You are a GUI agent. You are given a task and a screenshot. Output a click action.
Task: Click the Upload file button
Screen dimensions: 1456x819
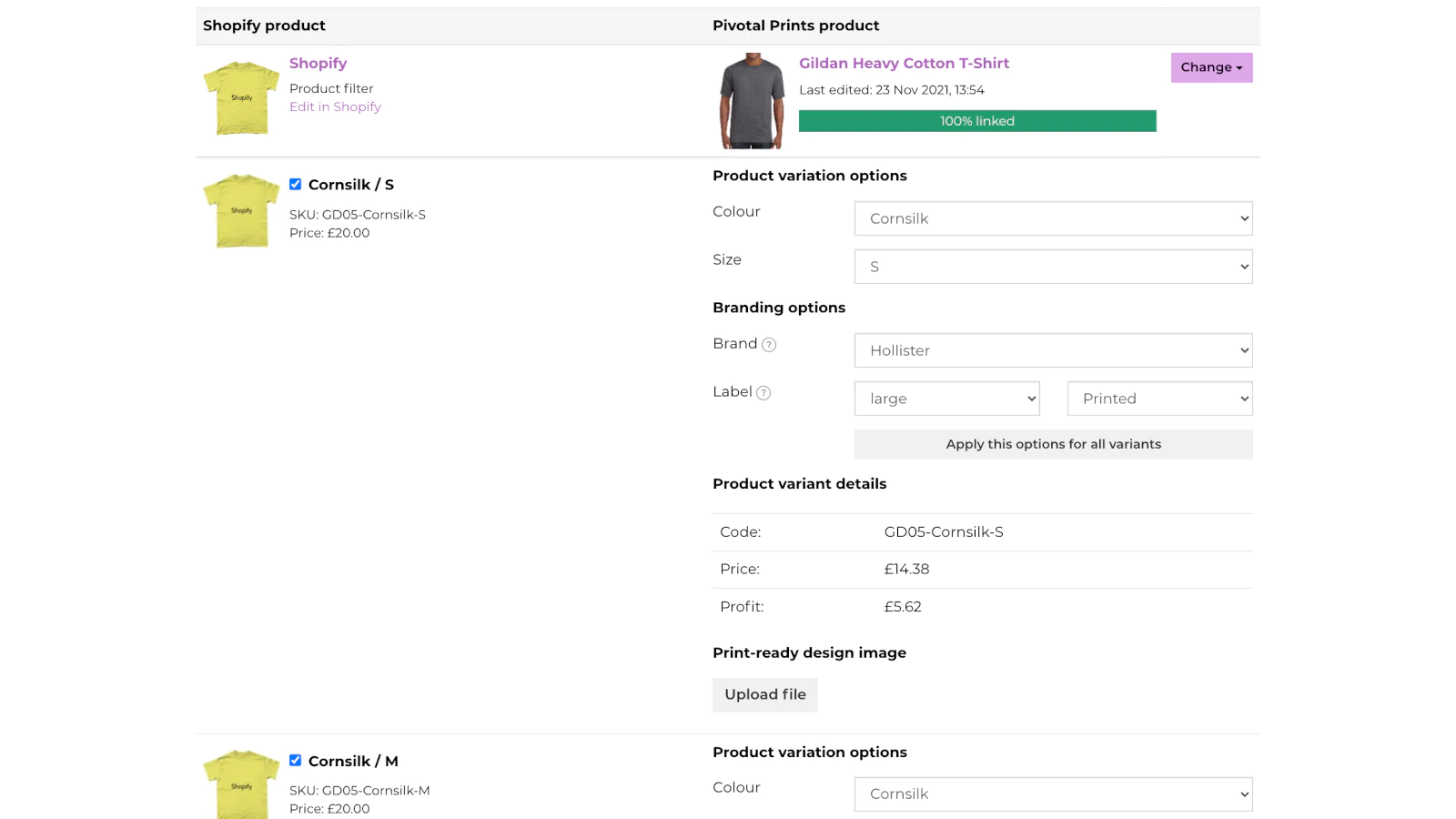764,694
